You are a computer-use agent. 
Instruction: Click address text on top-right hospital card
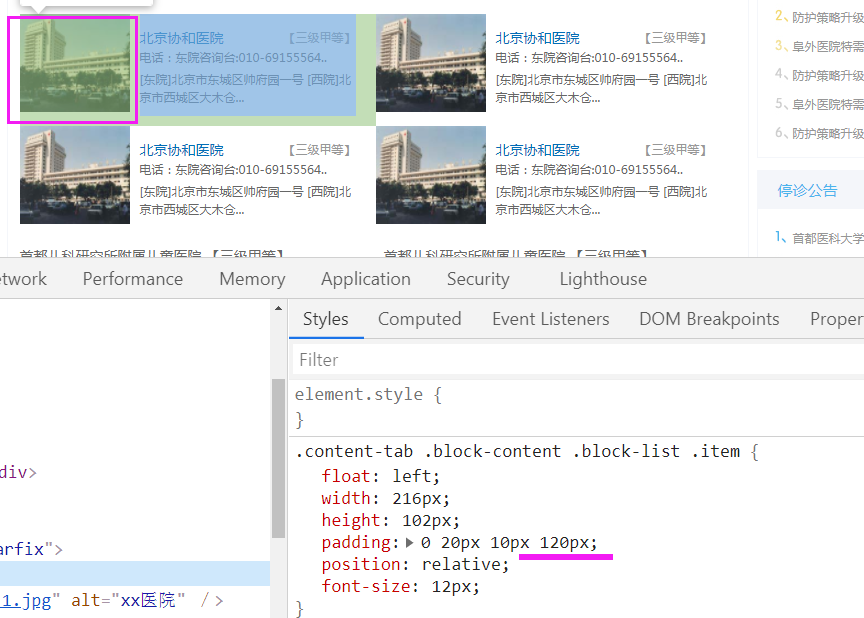click(x=601, y=89)
